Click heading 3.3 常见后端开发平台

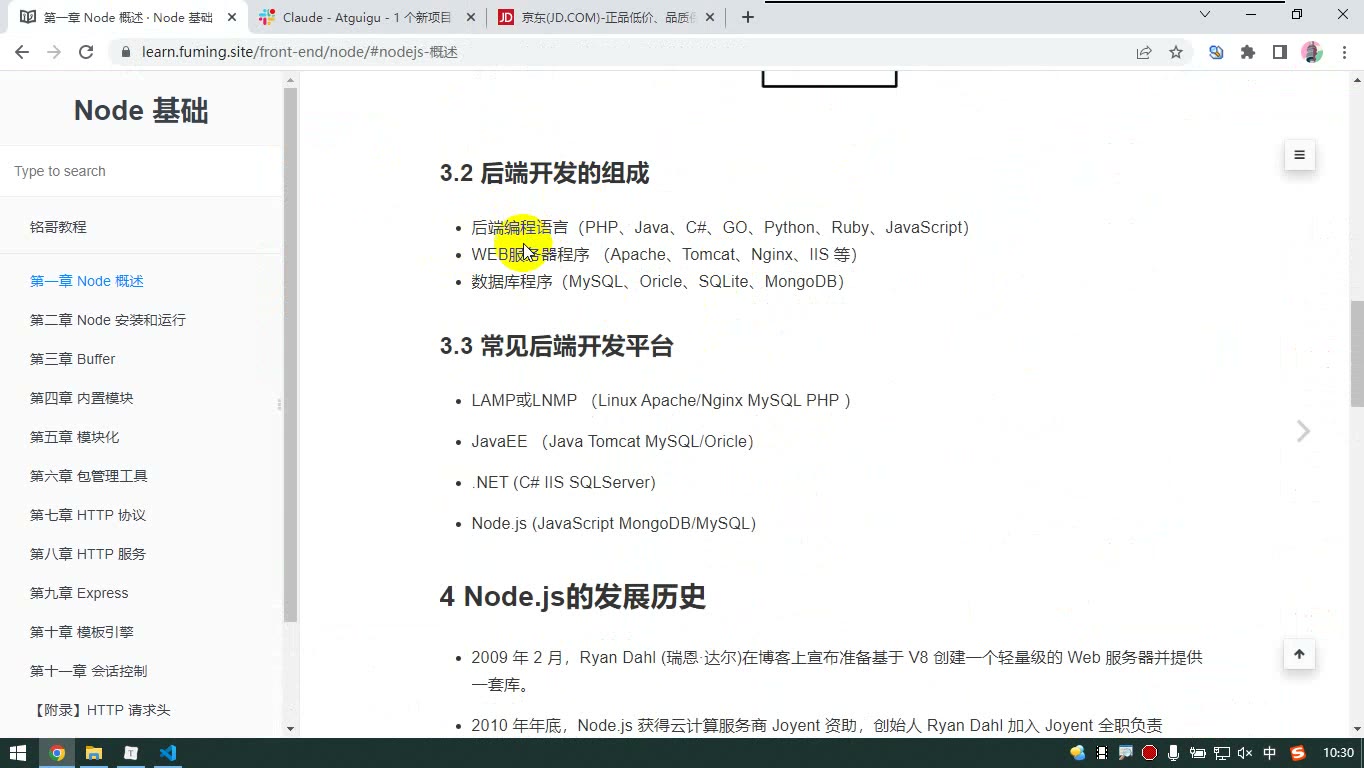coord(556,346)
